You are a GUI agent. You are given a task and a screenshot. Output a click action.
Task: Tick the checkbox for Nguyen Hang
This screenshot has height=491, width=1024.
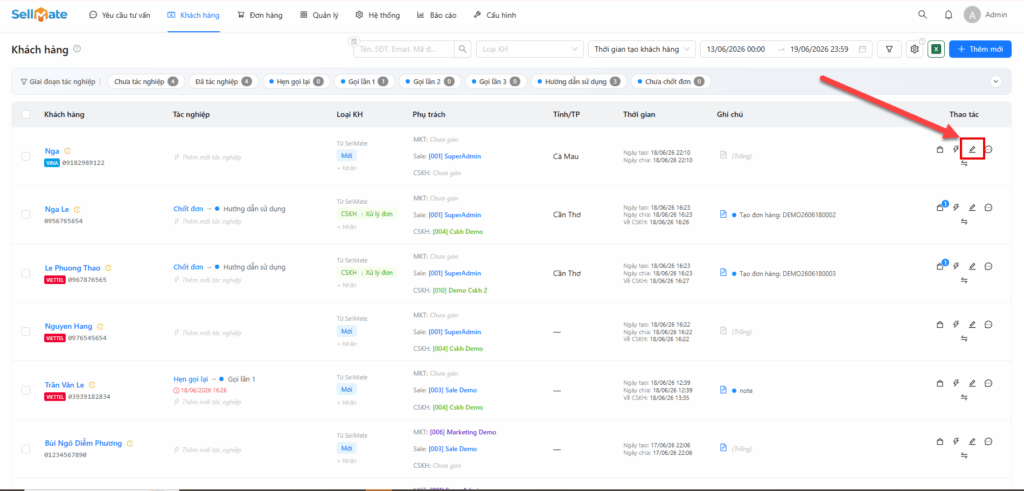[x=26, y=332]
